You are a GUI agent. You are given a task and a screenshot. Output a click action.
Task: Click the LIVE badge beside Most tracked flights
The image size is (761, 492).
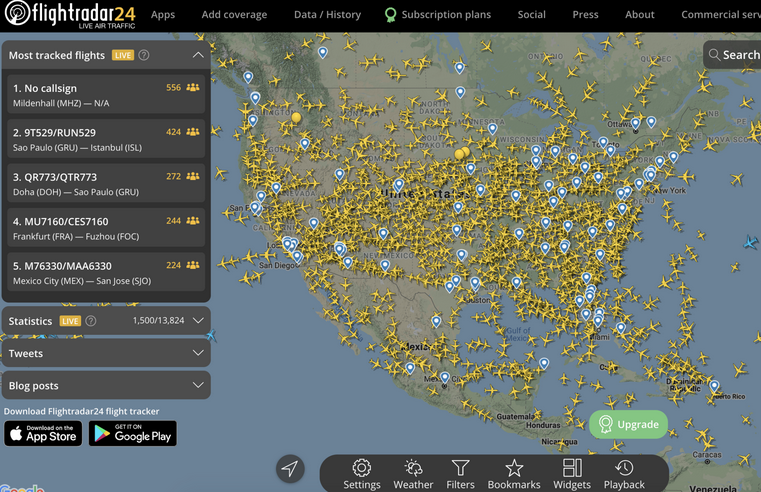(123, 55)
